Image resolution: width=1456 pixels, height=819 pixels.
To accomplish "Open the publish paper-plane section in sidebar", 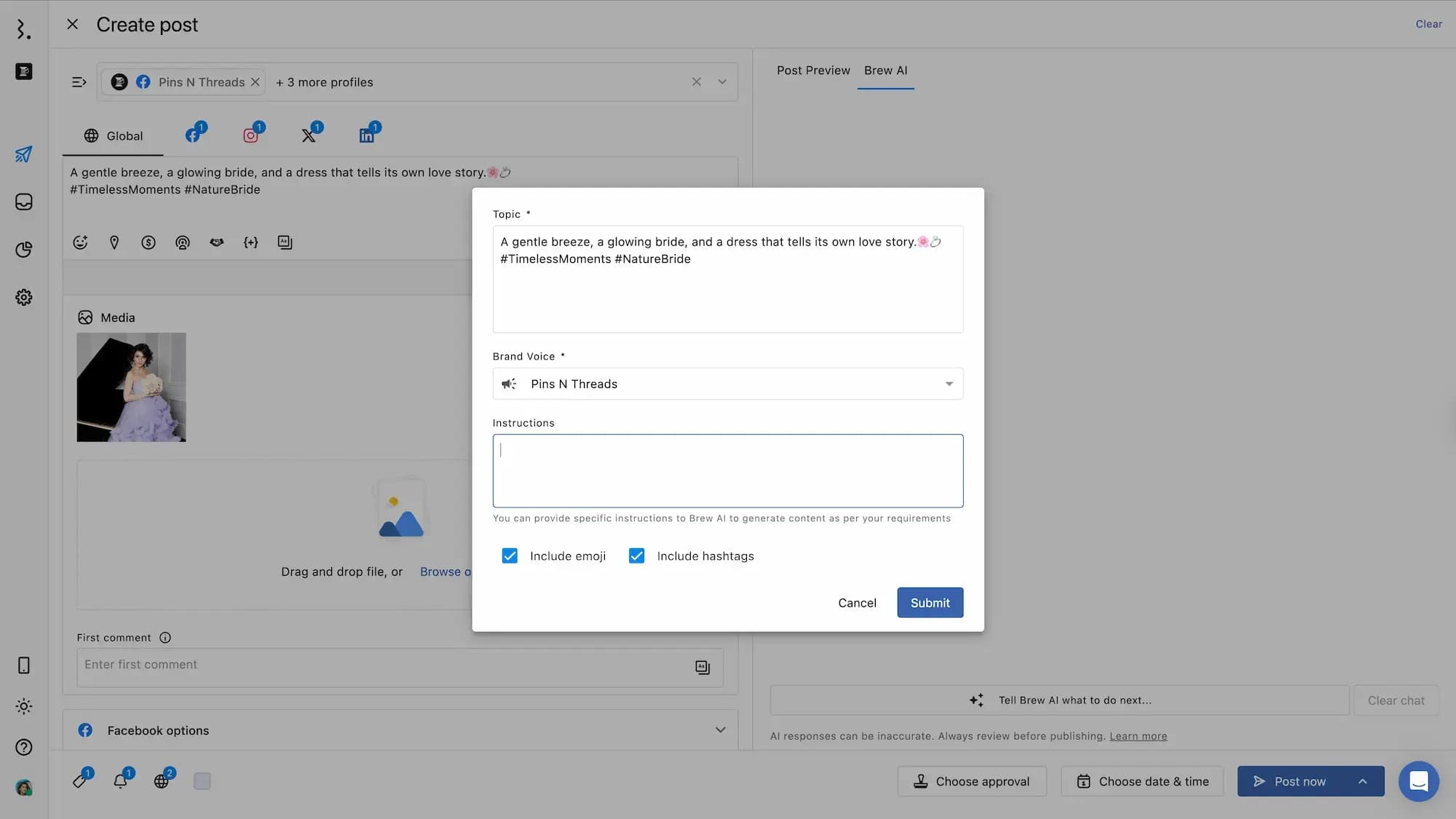I will 23,154.
